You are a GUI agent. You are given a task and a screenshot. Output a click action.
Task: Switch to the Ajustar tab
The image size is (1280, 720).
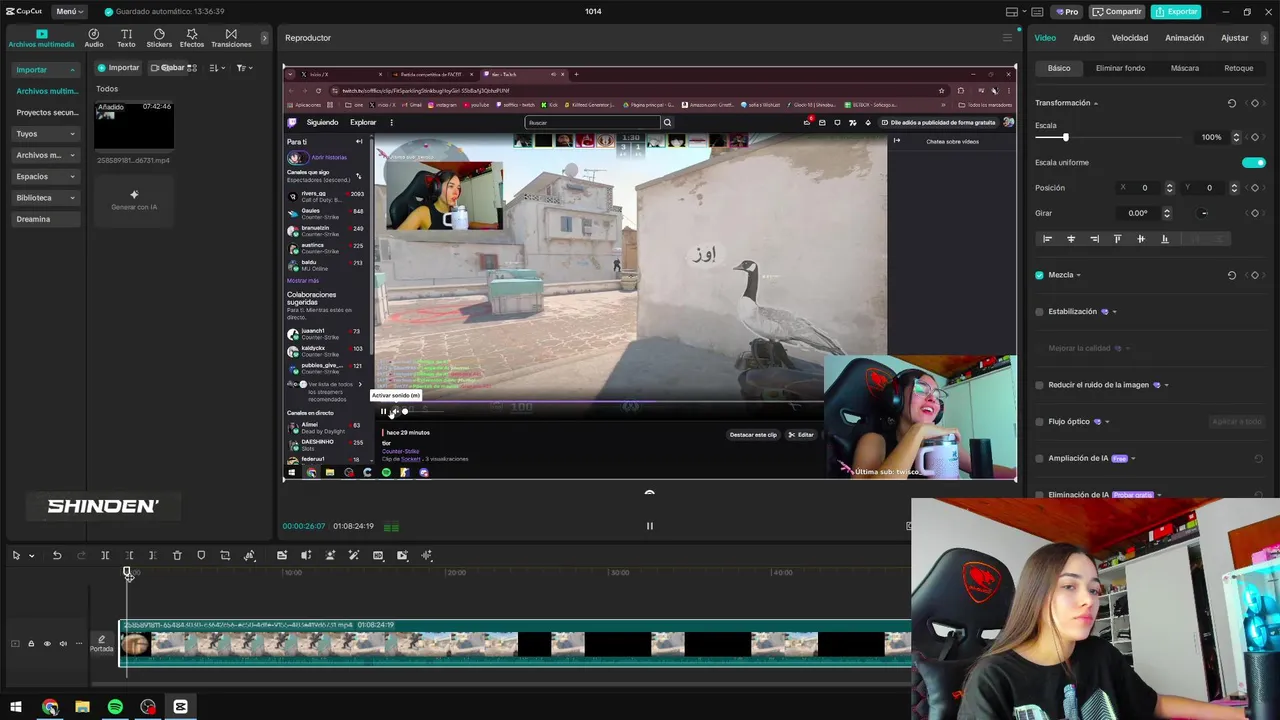coord(1235,38)
